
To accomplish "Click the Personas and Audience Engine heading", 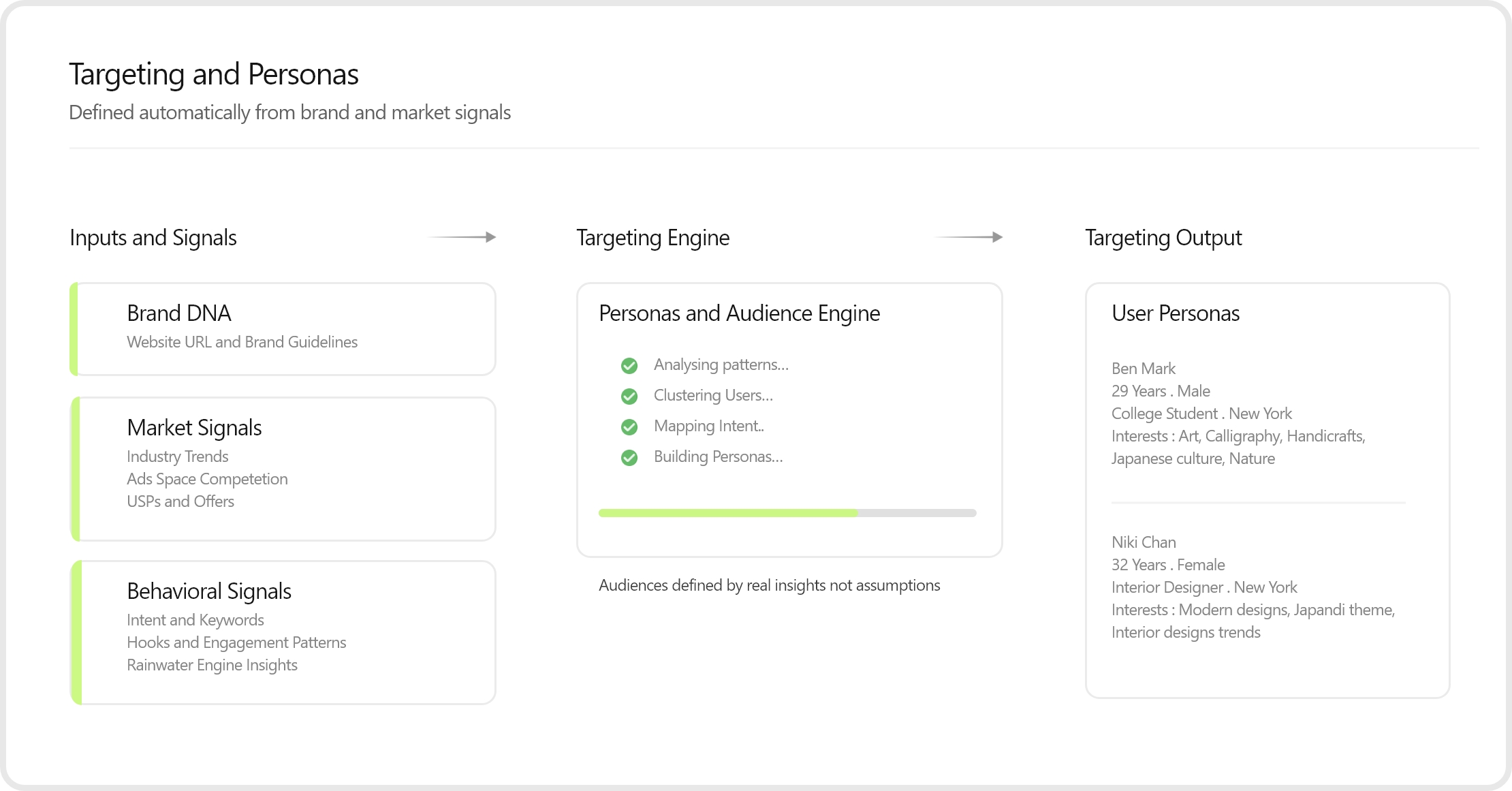I will click(x=739, y=313).
